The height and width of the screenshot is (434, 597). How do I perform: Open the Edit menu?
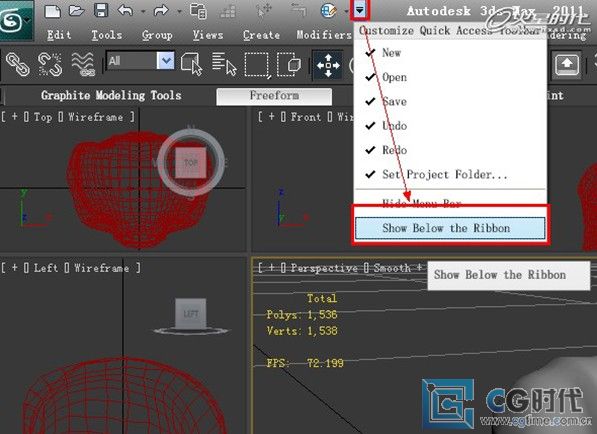[59, 35]
